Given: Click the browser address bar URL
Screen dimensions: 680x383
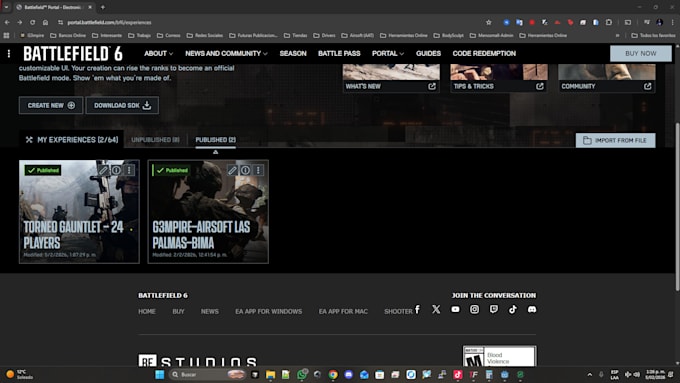Looking at the screenshot, I should tap(109, 23).
